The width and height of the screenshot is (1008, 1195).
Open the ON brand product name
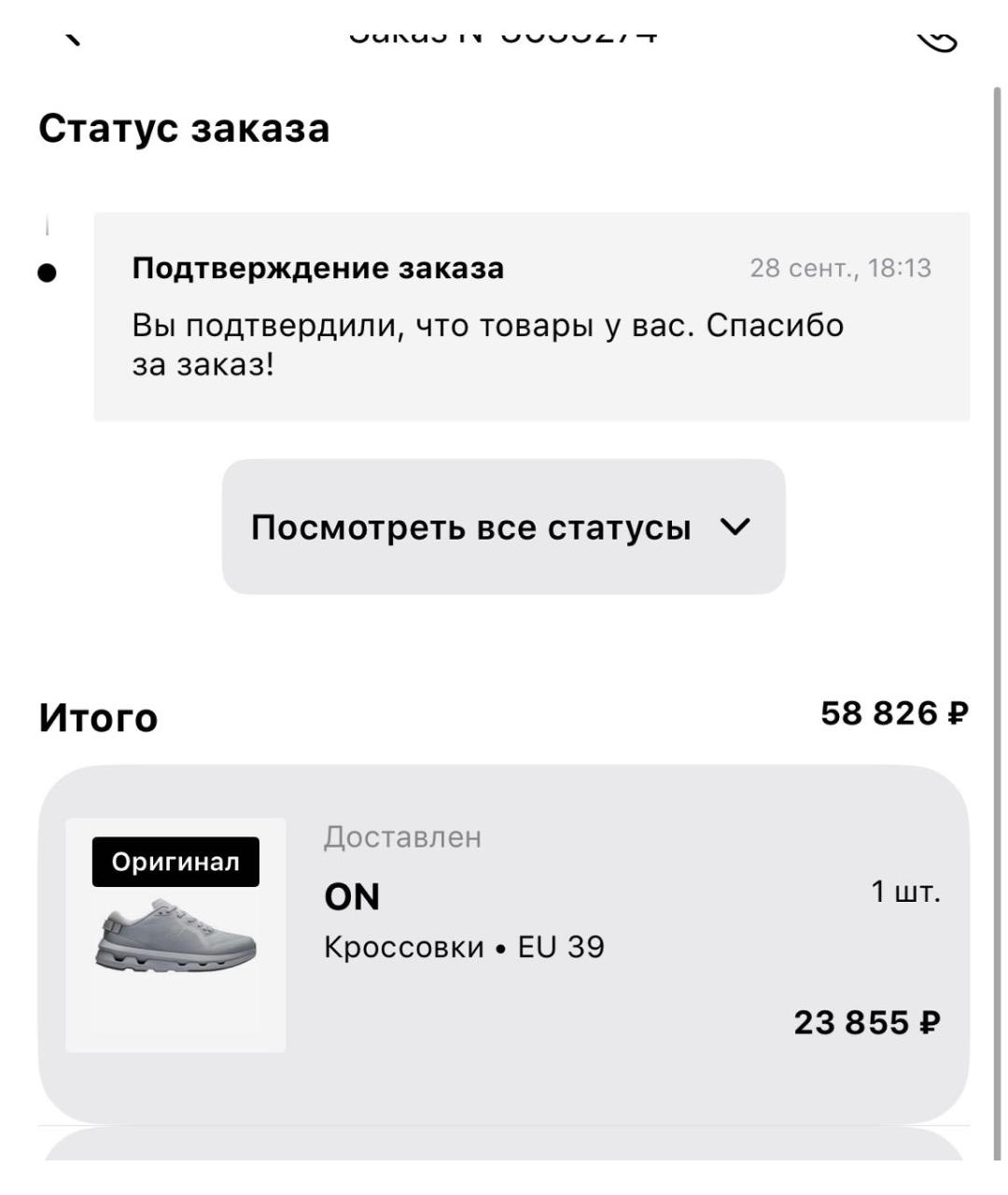click(352, 897)
